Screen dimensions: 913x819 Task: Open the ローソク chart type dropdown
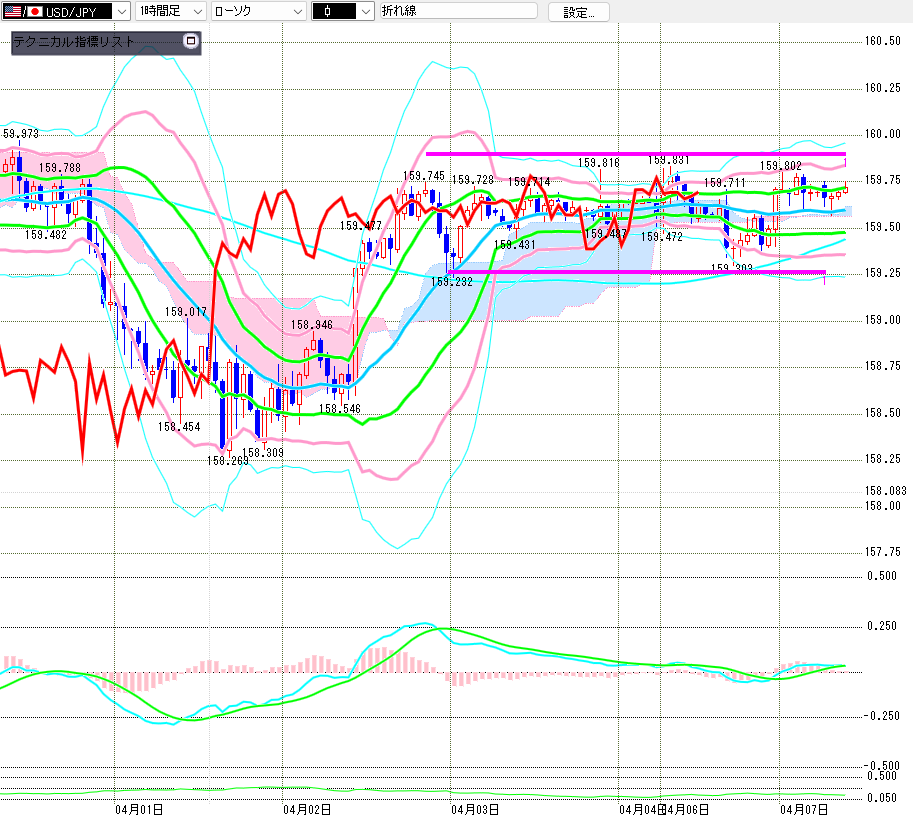point(298,11)
